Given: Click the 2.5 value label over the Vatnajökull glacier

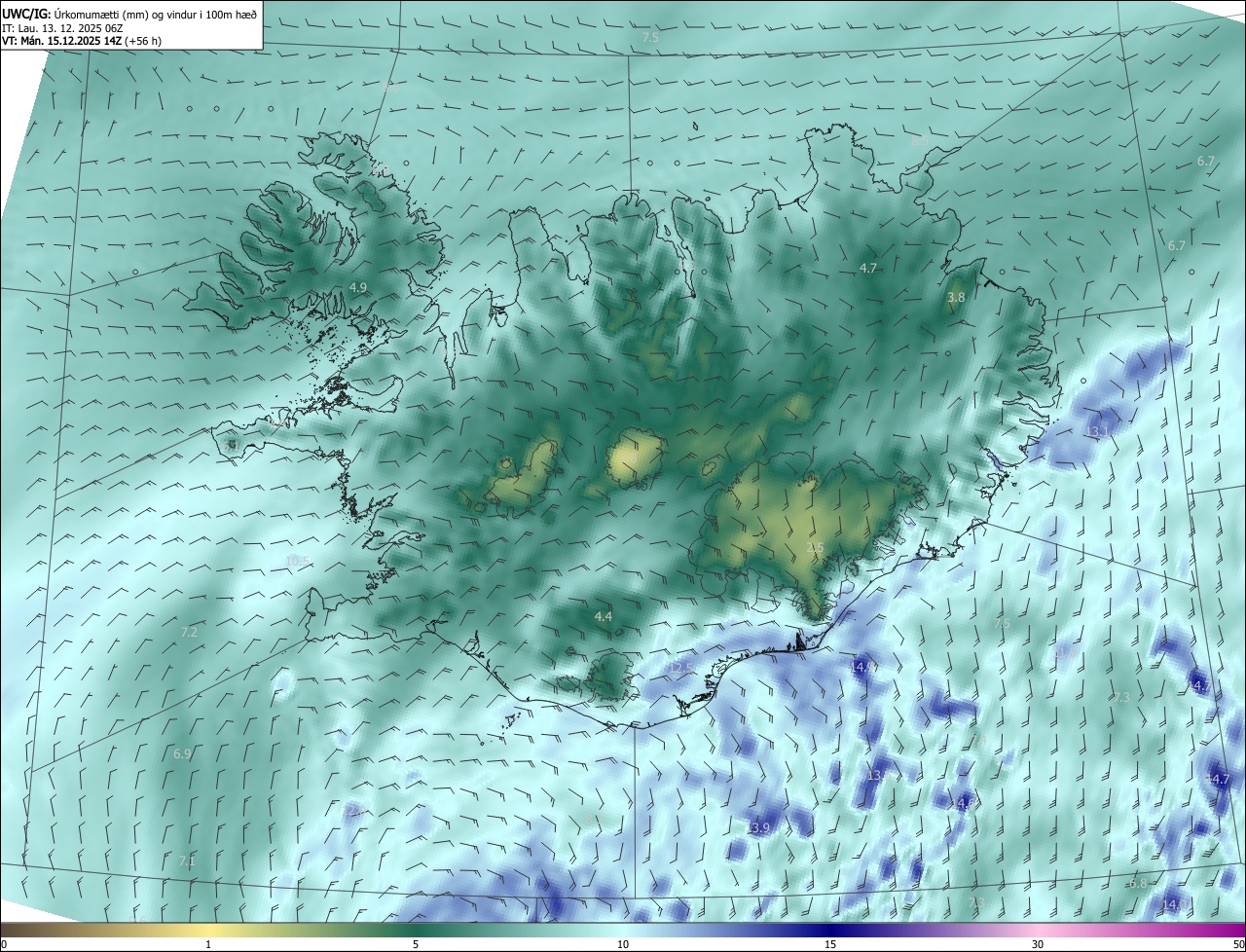Looking at the screenshot, I should pos(816,548).
